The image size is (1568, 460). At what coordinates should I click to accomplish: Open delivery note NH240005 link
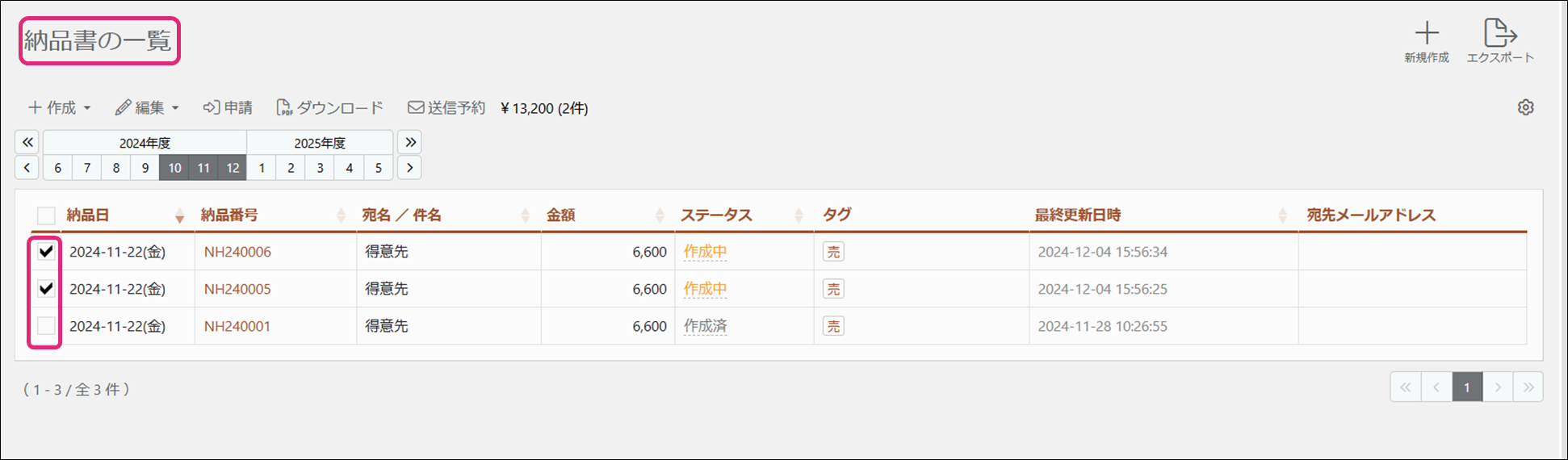pyautogui.click(x=237, y=289)
